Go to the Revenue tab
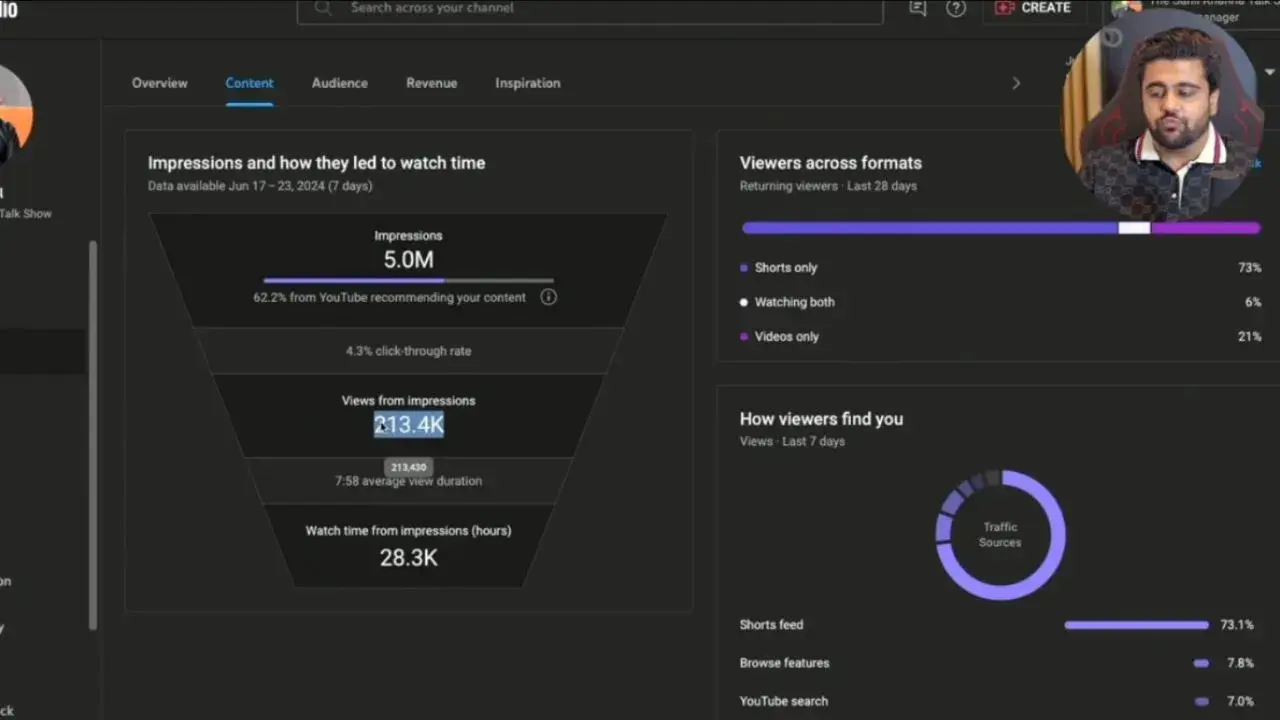Image resolution: width=1280 pixels, height=720 pixels. [431, 83]
